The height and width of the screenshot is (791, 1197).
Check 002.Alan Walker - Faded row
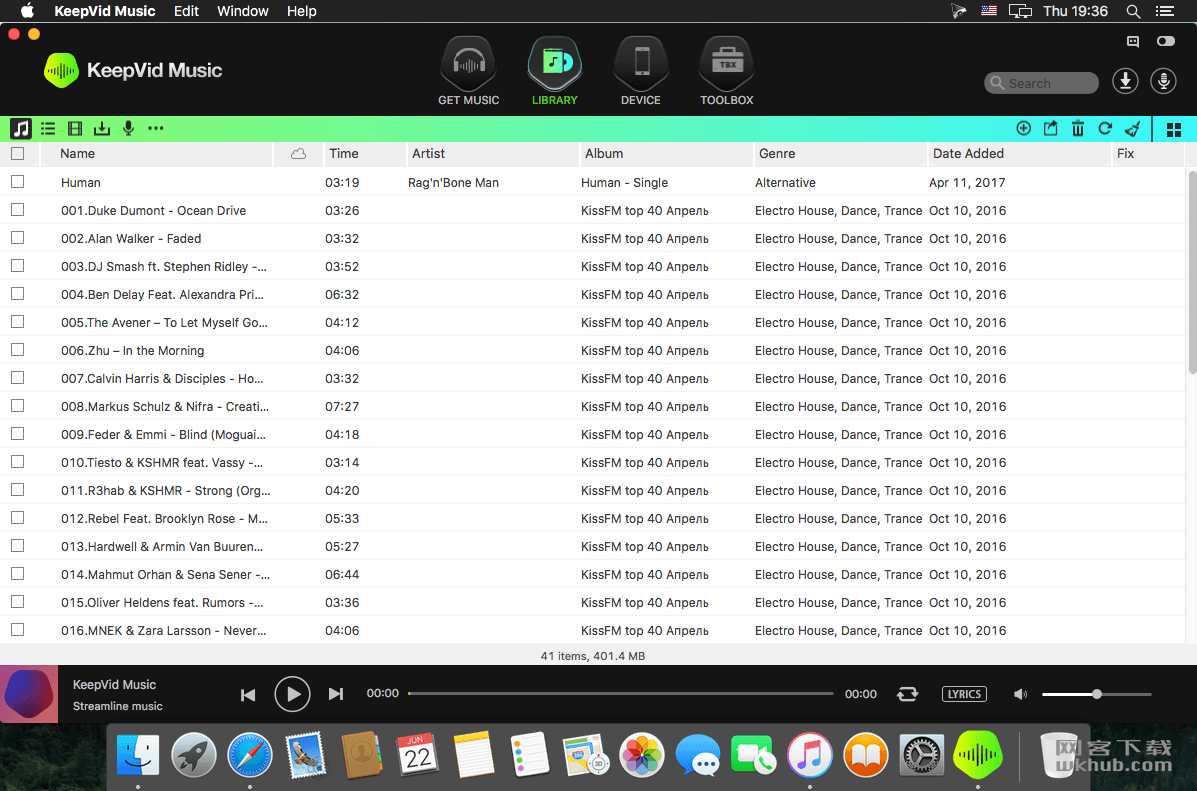click(x=18, y=238)
